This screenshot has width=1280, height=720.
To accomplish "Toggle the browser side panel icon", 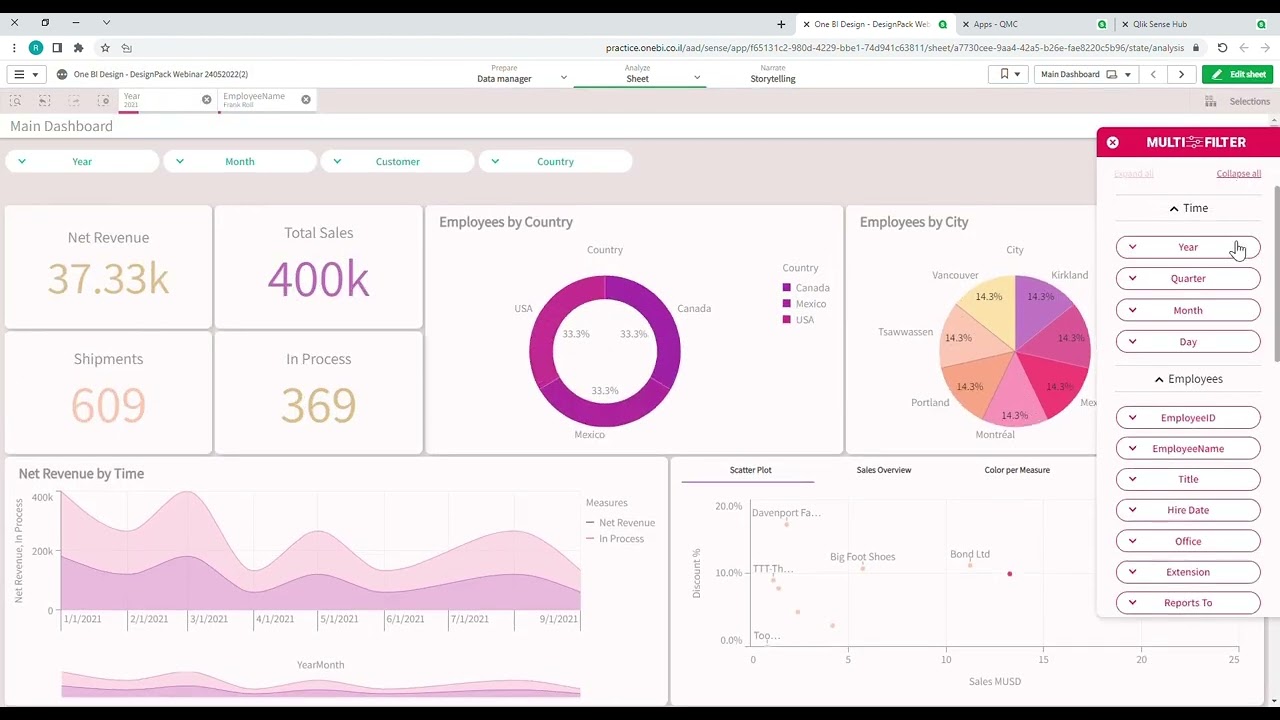I will click(57, 47).
